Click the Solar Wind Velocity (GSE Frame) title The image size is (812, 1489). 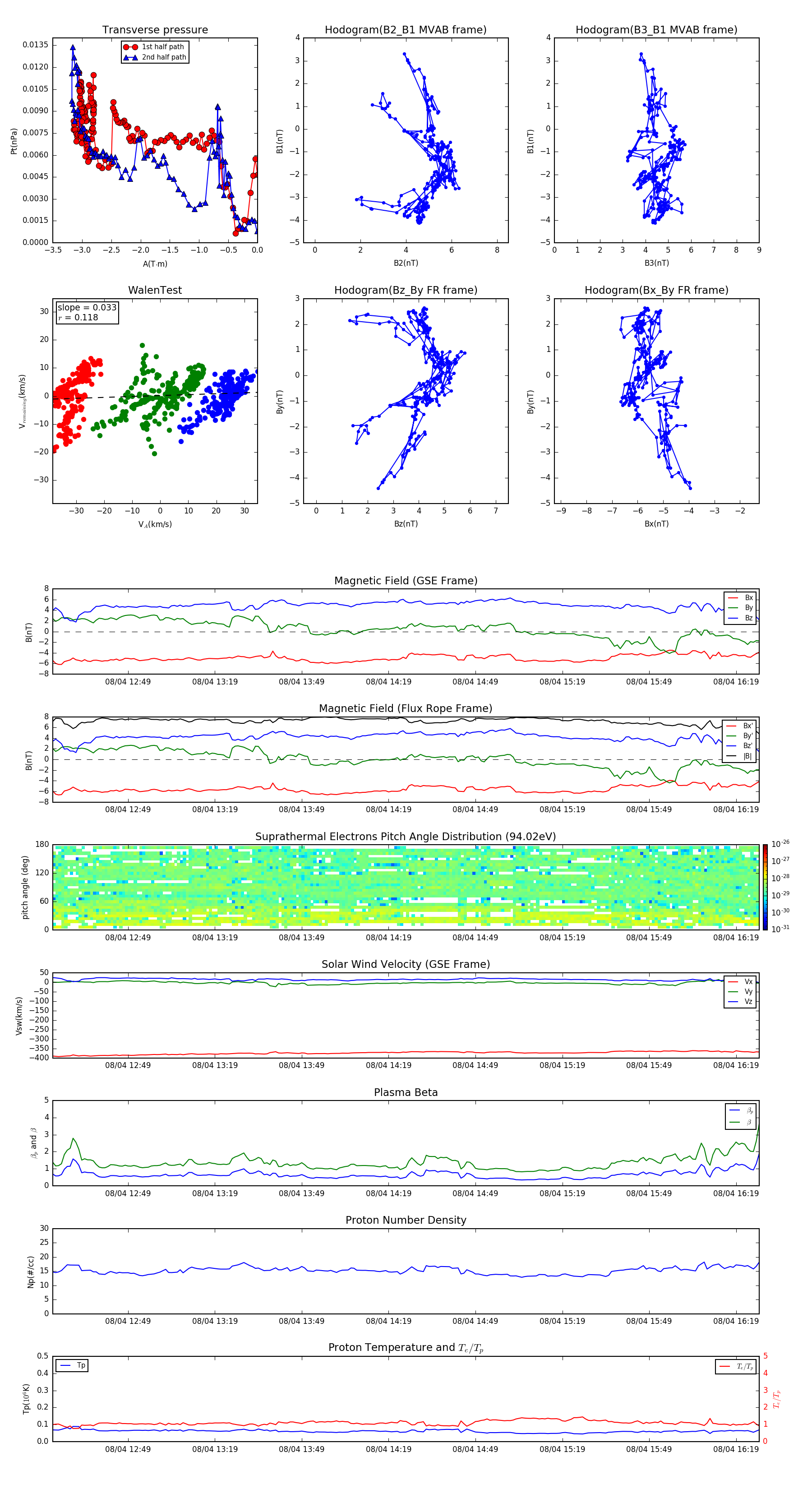(x=406, y=965)
